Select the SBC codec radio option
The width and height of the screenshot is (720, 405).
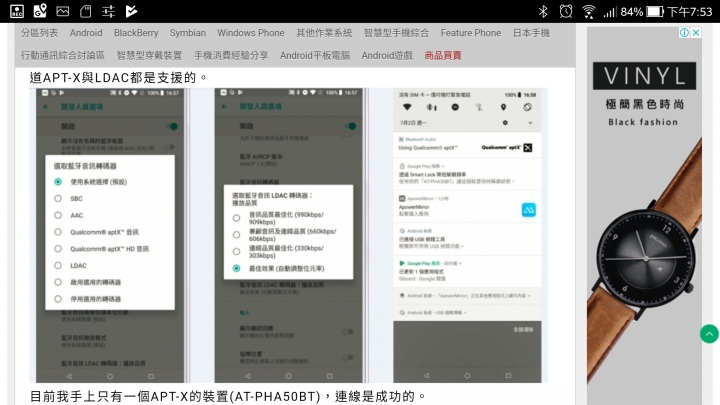coord(57,198)
